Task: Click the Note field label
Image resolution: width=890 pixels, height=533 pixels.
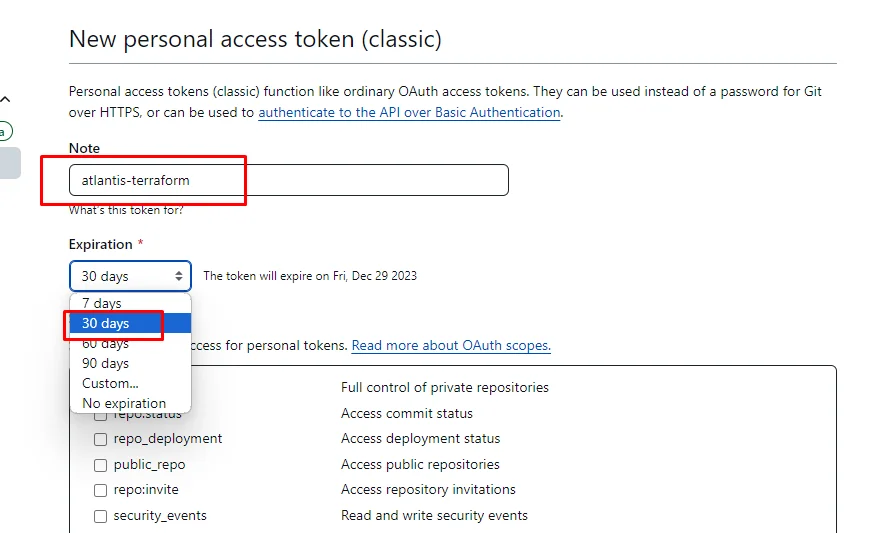Action: tap(84, 148)
